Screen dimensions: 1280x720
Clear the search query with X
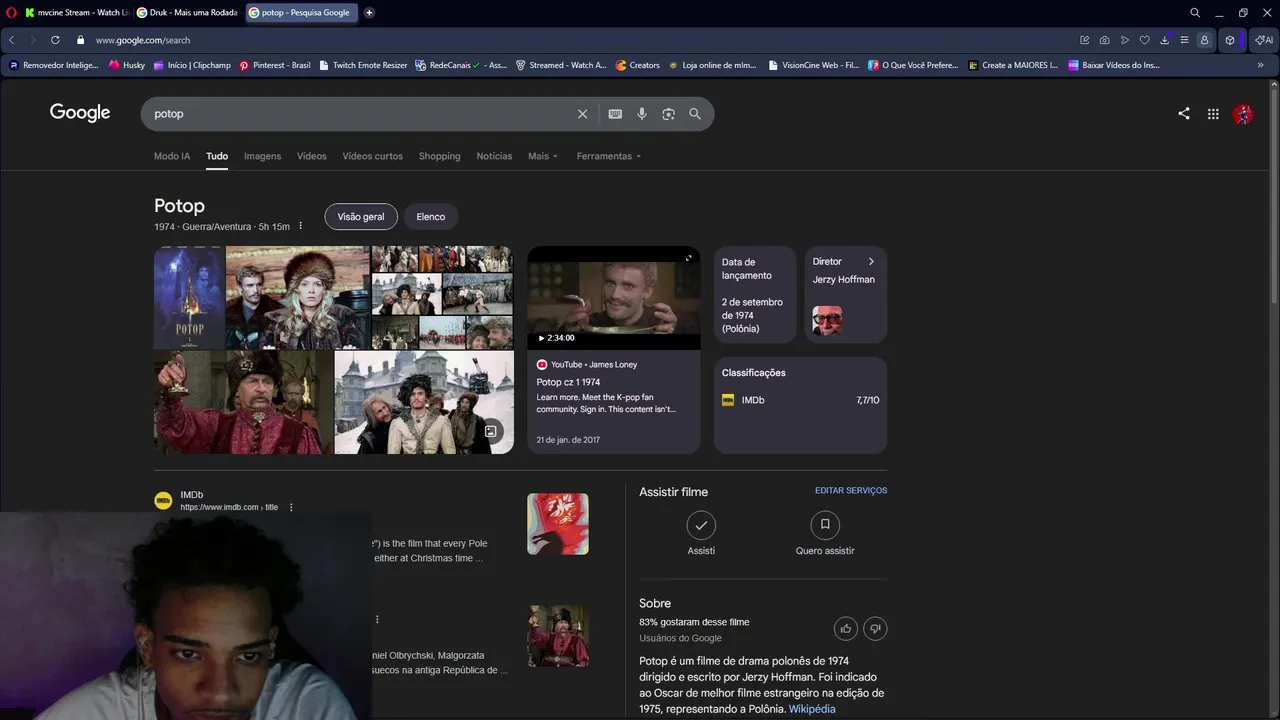(582, 114)
